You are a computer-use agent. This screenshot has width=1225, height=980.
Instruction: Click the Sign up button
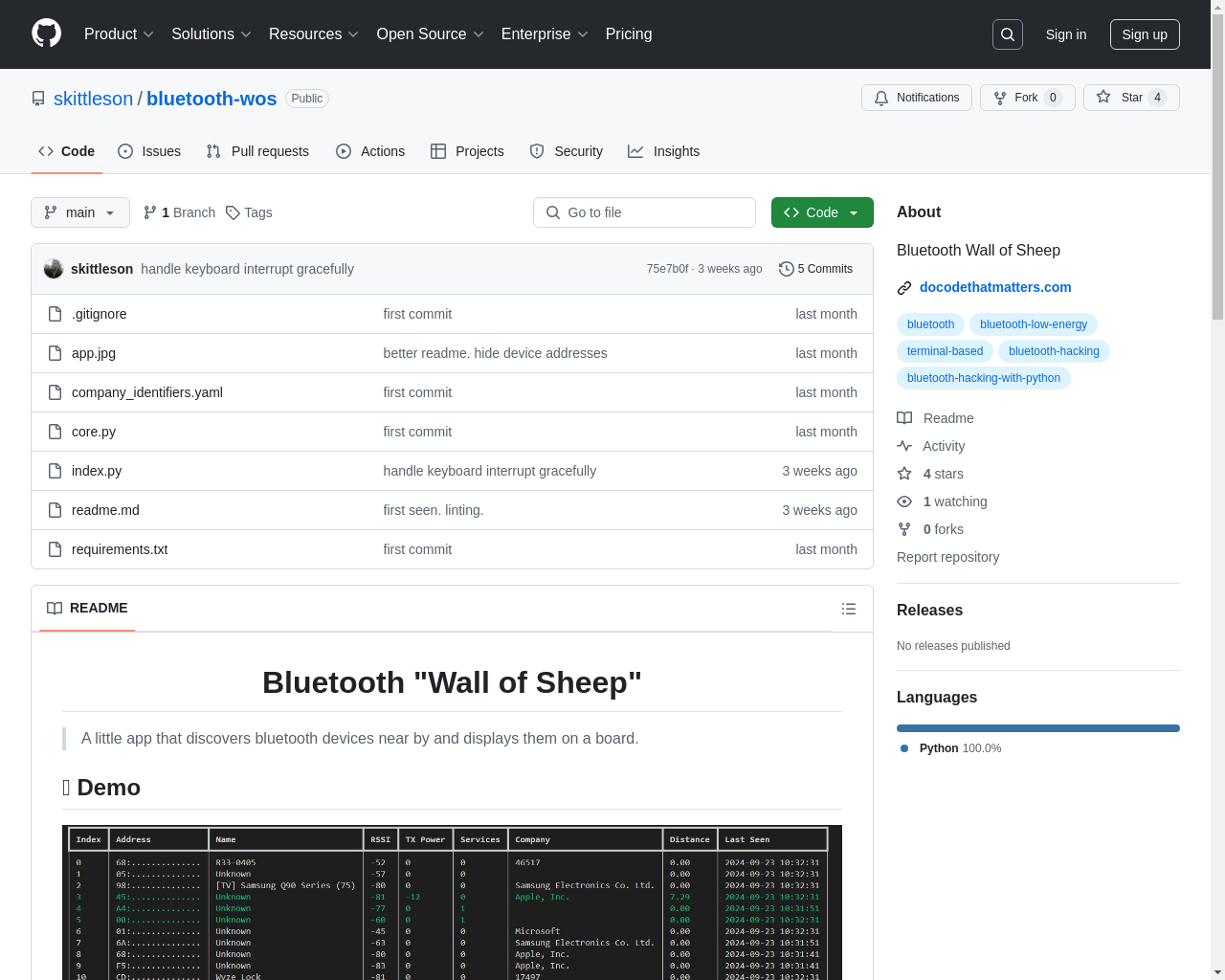(x=1145, y=34)
